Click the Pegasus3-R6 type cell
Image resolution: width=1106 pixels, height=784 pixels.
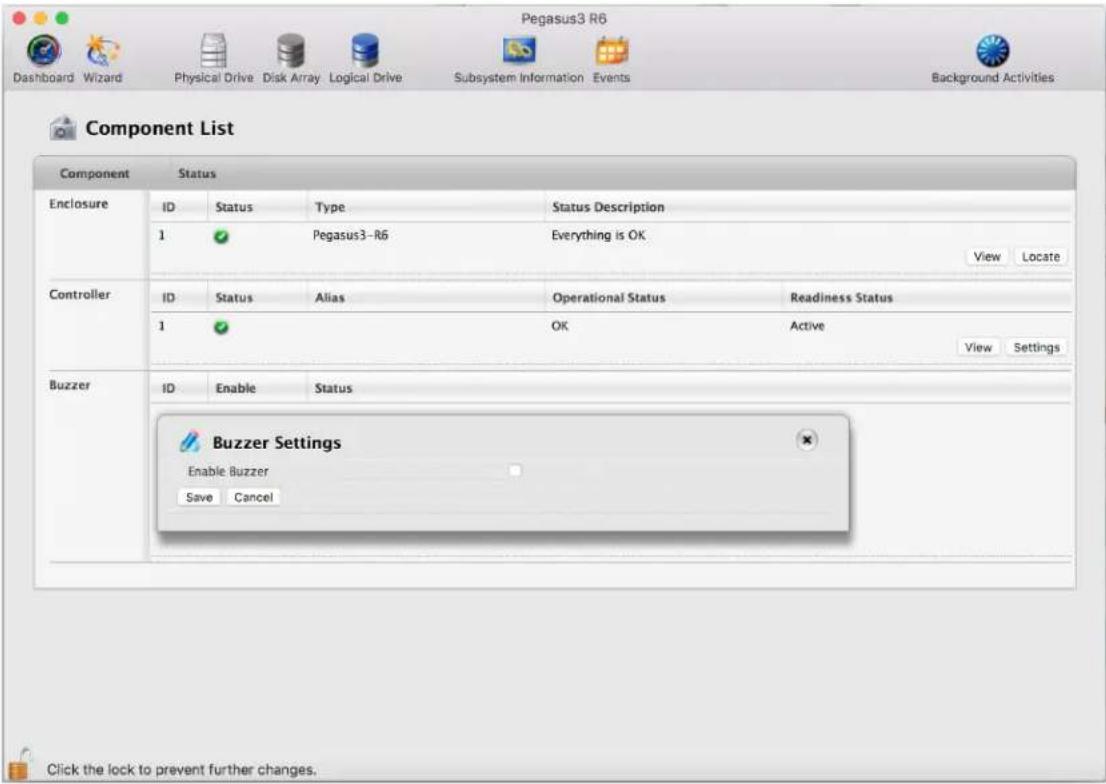coord(351,235)
